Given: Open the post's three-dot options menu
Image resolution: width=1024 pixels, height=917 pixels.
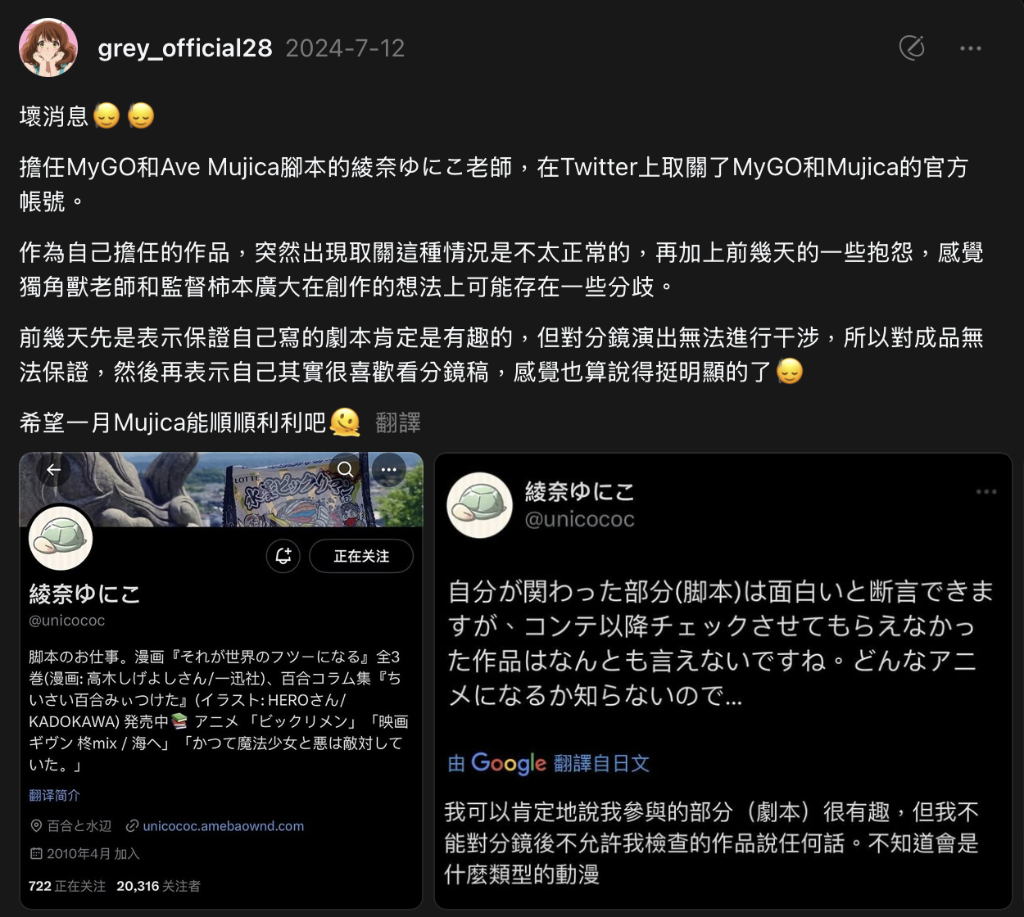Looking at the screenshot, I should [970, 48].
